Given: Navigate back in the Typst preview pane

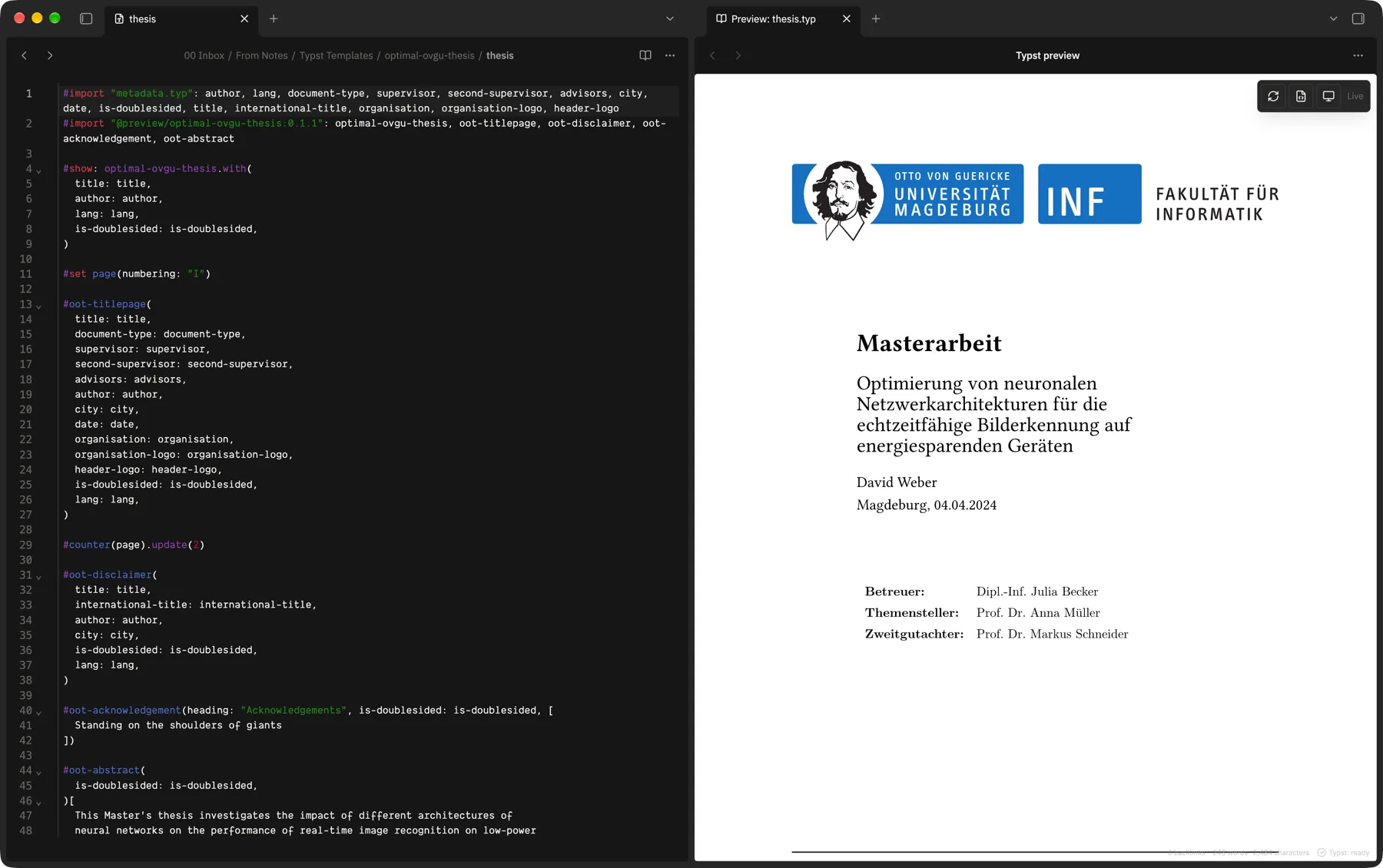Looking at the screenshot, I should click(712, 55).
